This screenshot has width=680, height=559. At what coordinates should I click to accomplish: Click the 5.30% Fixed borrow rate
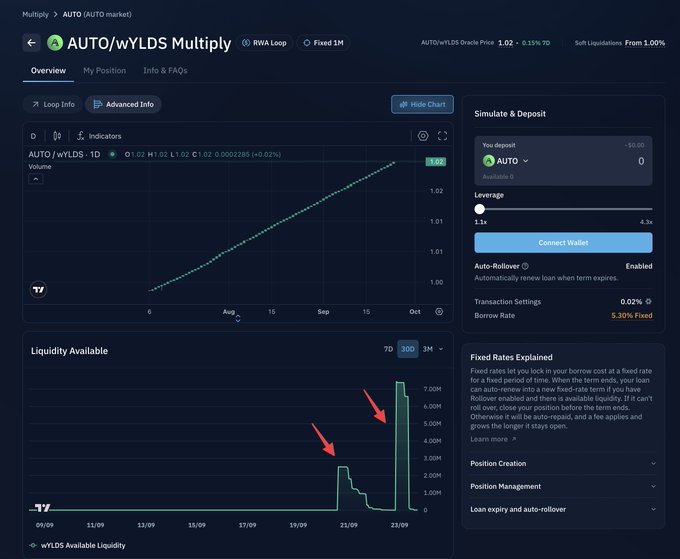point(631,315)
